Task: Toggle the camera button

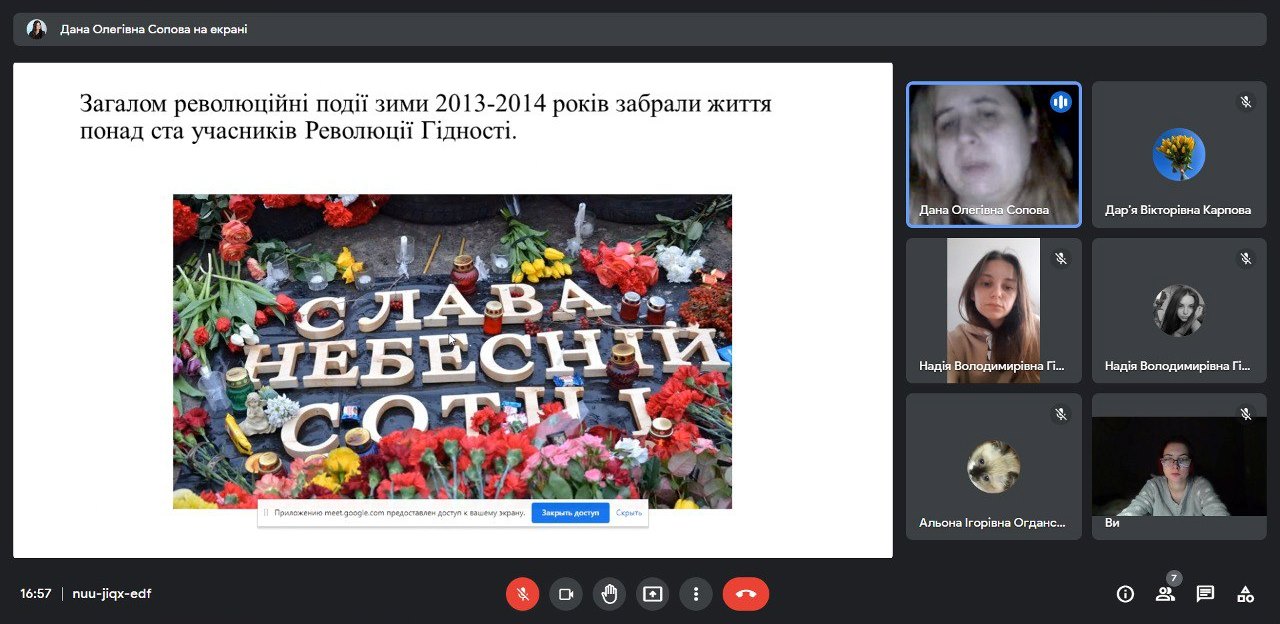Action: (565, 594)
